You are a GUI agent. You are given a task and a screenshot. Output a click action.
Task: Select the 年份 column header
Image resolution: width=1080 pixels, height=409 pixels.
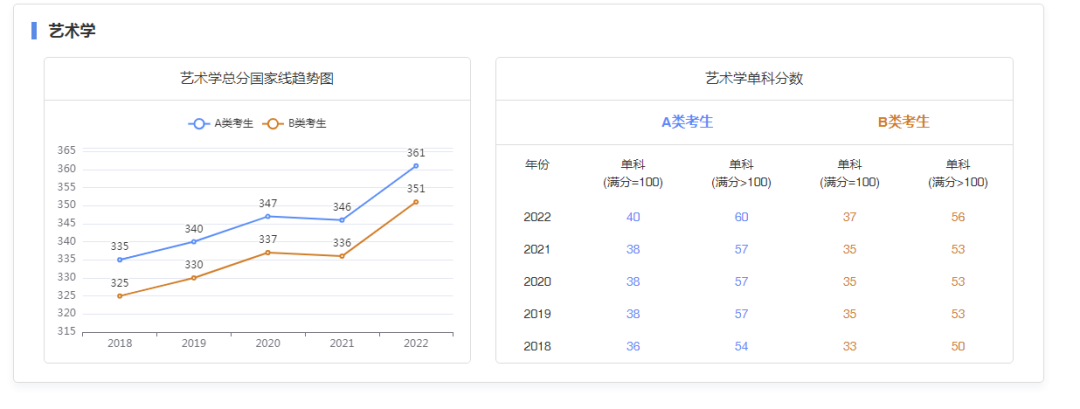click(537, 165)
